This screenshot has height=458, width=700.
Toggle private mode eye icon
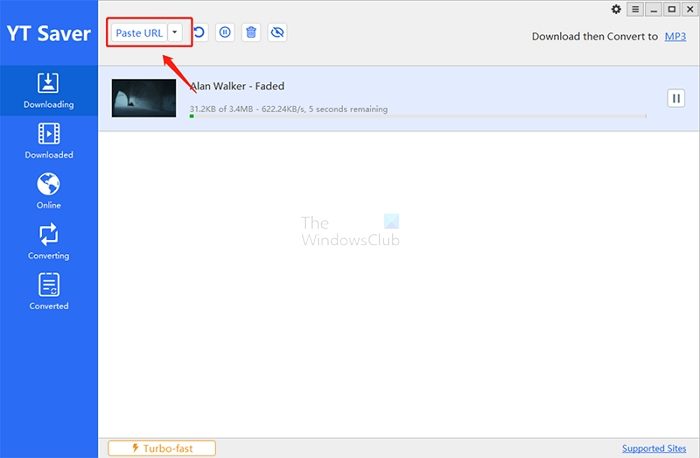pyautogui.click(x=277, y=32)
